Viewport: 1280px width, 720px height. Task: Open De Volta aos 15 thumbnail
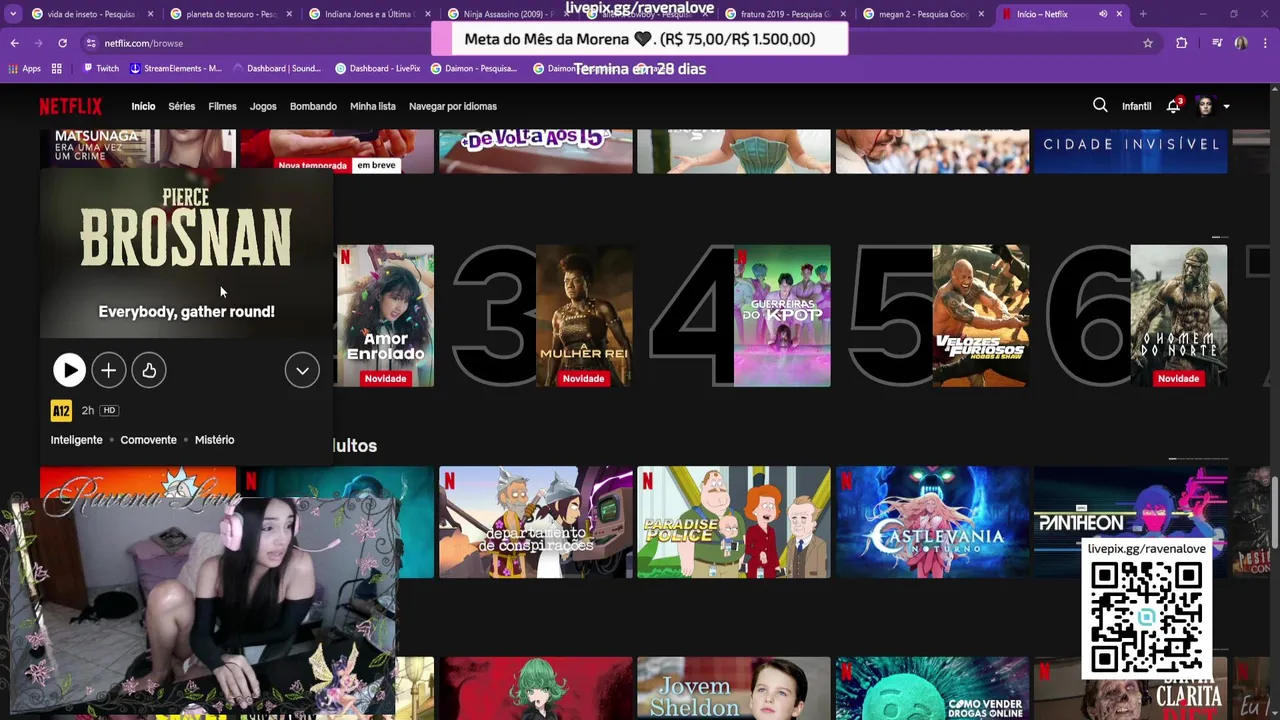click(535, 151)
